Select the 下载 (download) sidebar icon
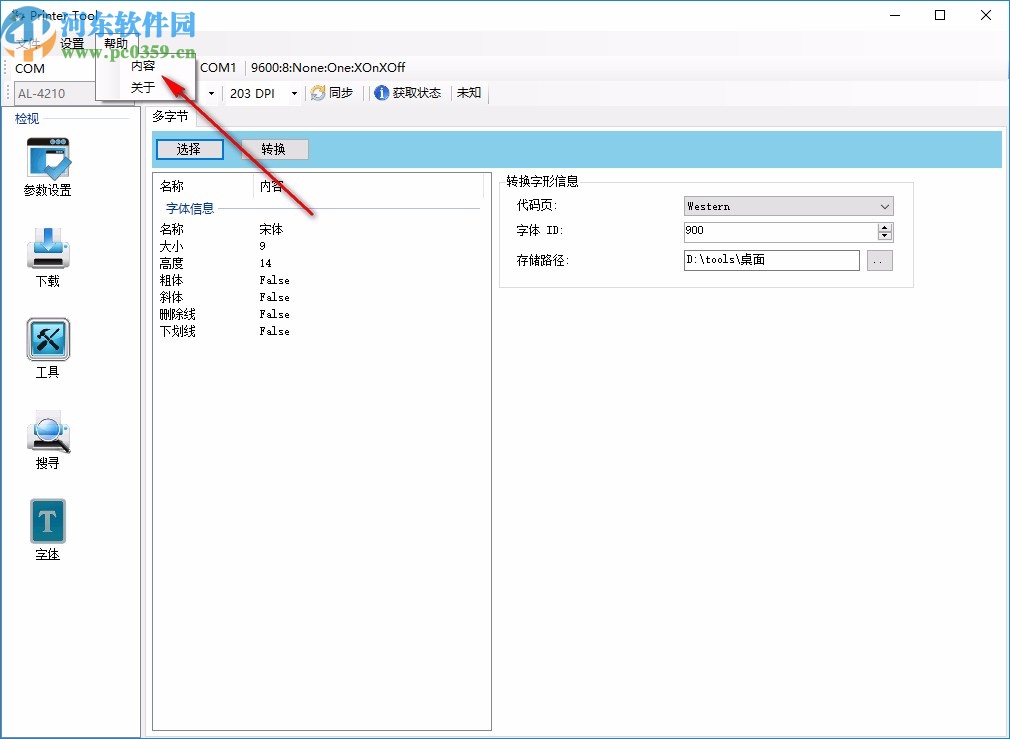 coord(47,250)
